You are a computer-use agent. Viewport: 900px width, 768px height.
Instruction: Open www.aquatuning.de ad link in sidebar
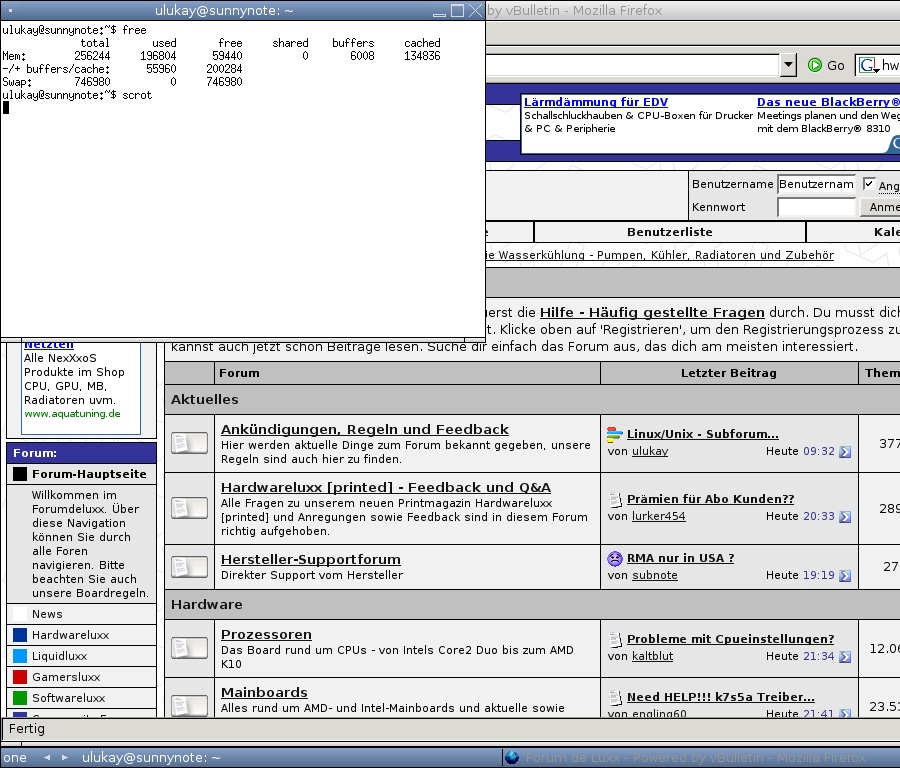pyautogui.click(x=72, y=414)
